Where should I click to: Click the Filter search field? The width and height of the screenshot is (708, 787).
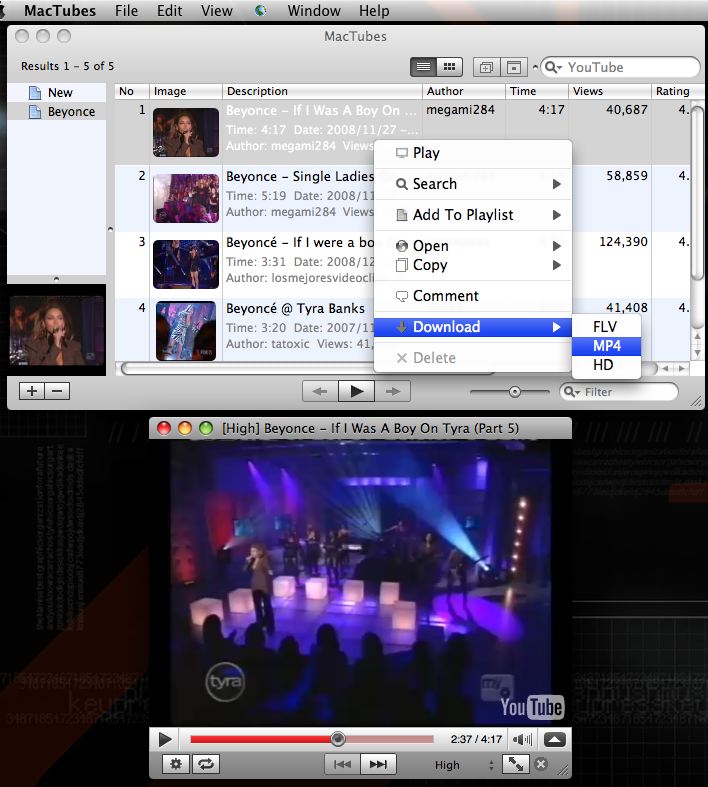click(x=619, y=391)
